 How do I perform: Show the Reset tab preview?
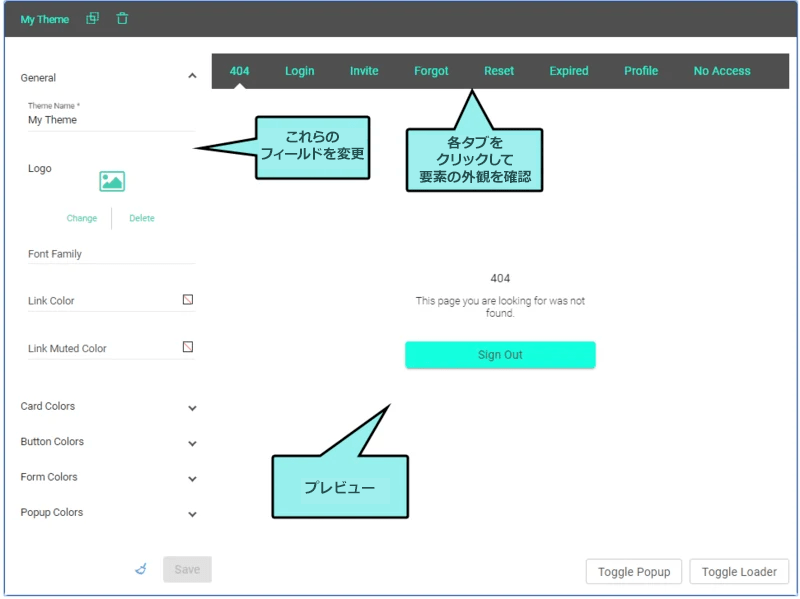click(x=499, y=71)
